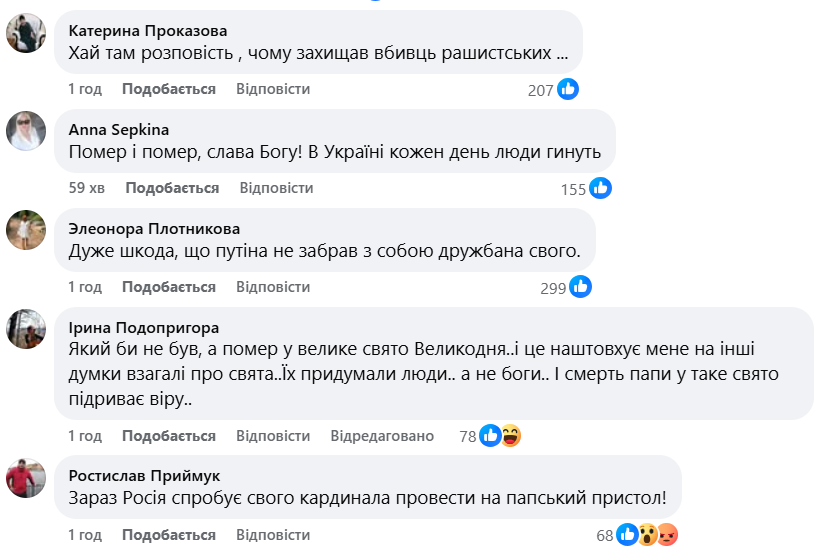Viewport: 820px width, 554px height.
Task: Reply to Ірина Подопригора's comment
Action: 273,436
